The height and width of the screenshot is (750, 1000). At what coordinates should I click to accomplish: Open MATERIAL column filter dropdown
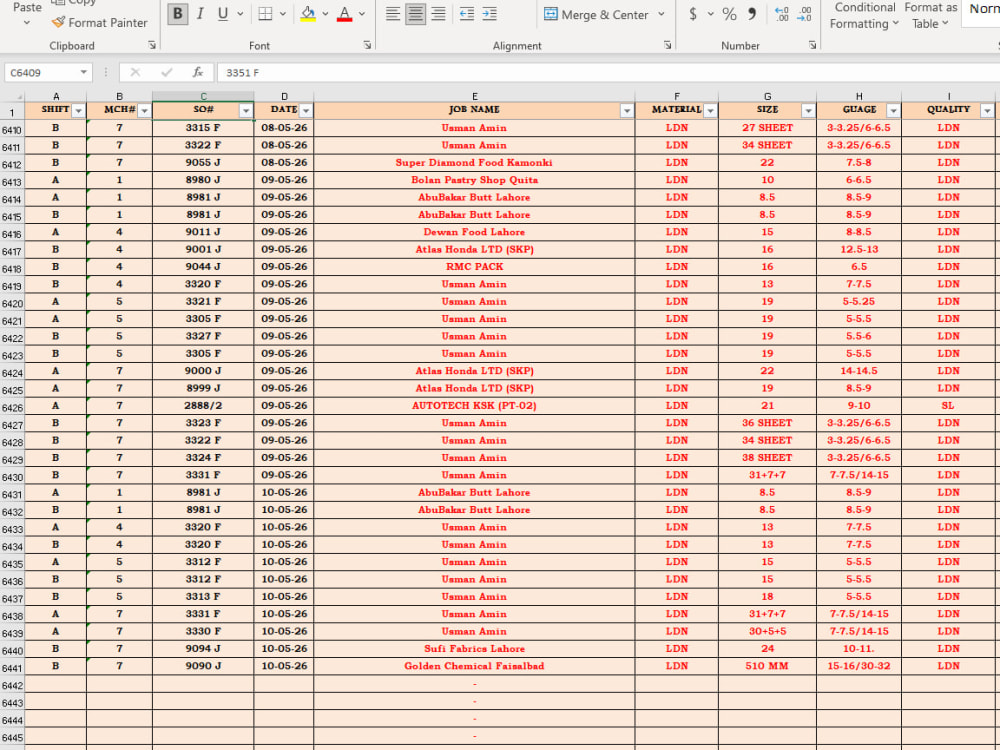(x=710, y=111)
